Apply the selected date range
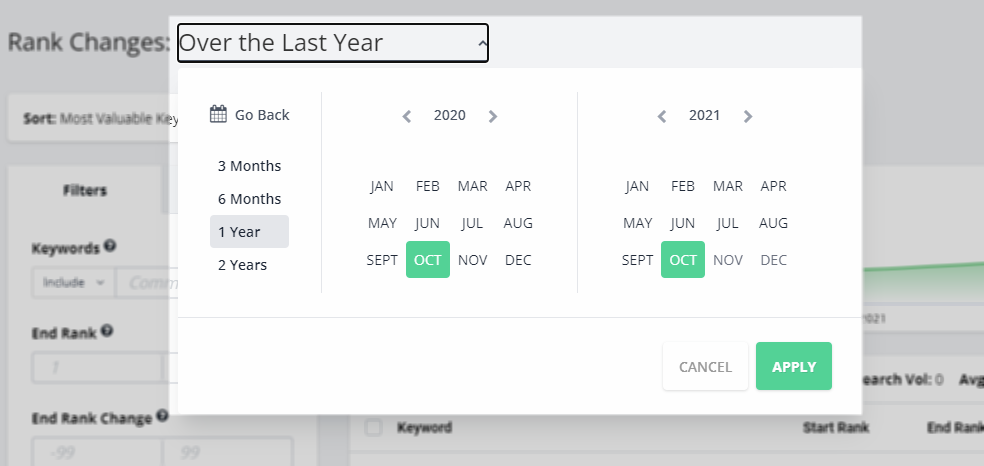 [794, 366]
